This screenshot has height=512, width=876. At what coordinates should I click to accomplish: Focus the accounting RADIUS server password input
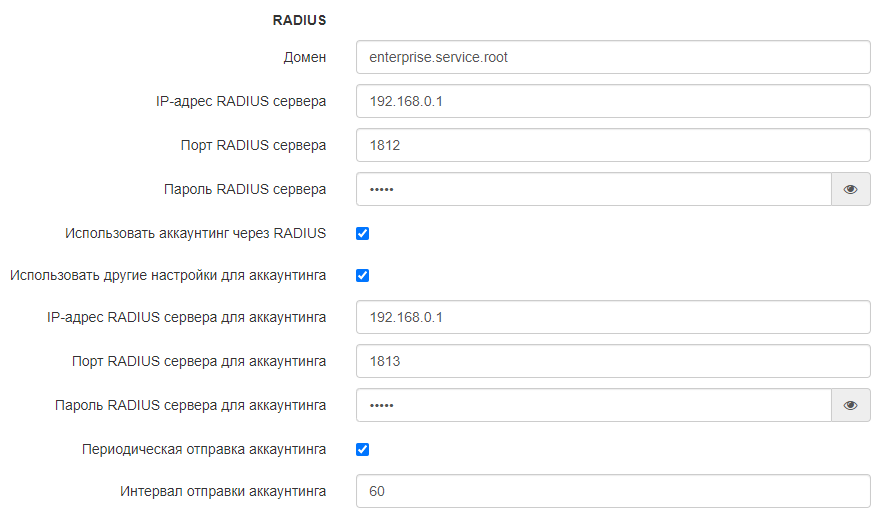click(x=593, y=405)
